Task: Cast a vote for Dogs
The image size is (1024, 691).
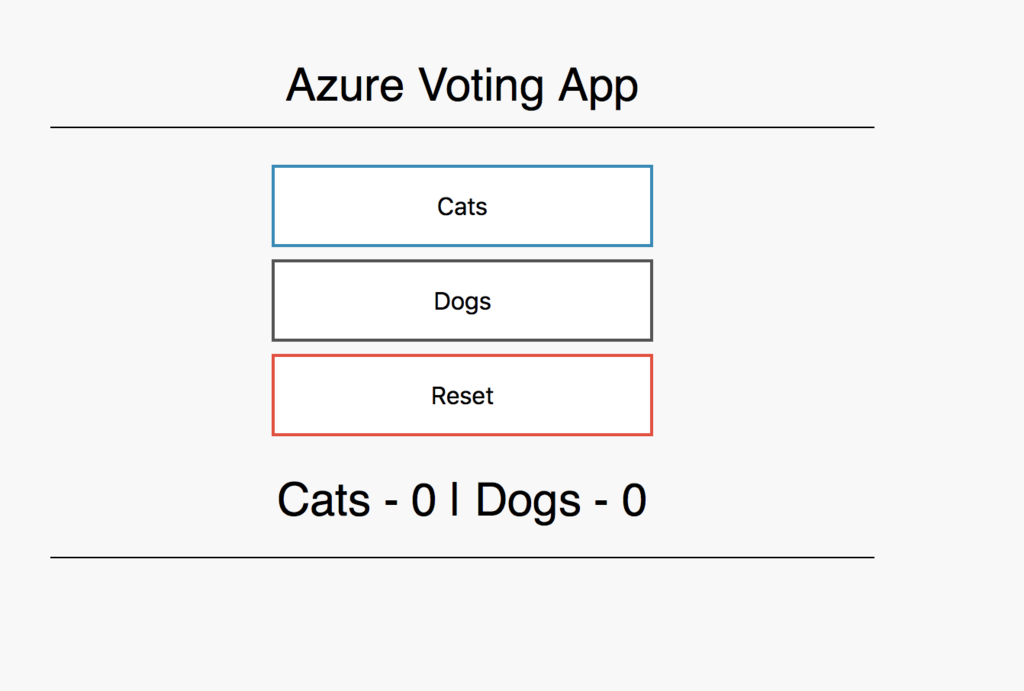Action: click(x=462, y=301)
